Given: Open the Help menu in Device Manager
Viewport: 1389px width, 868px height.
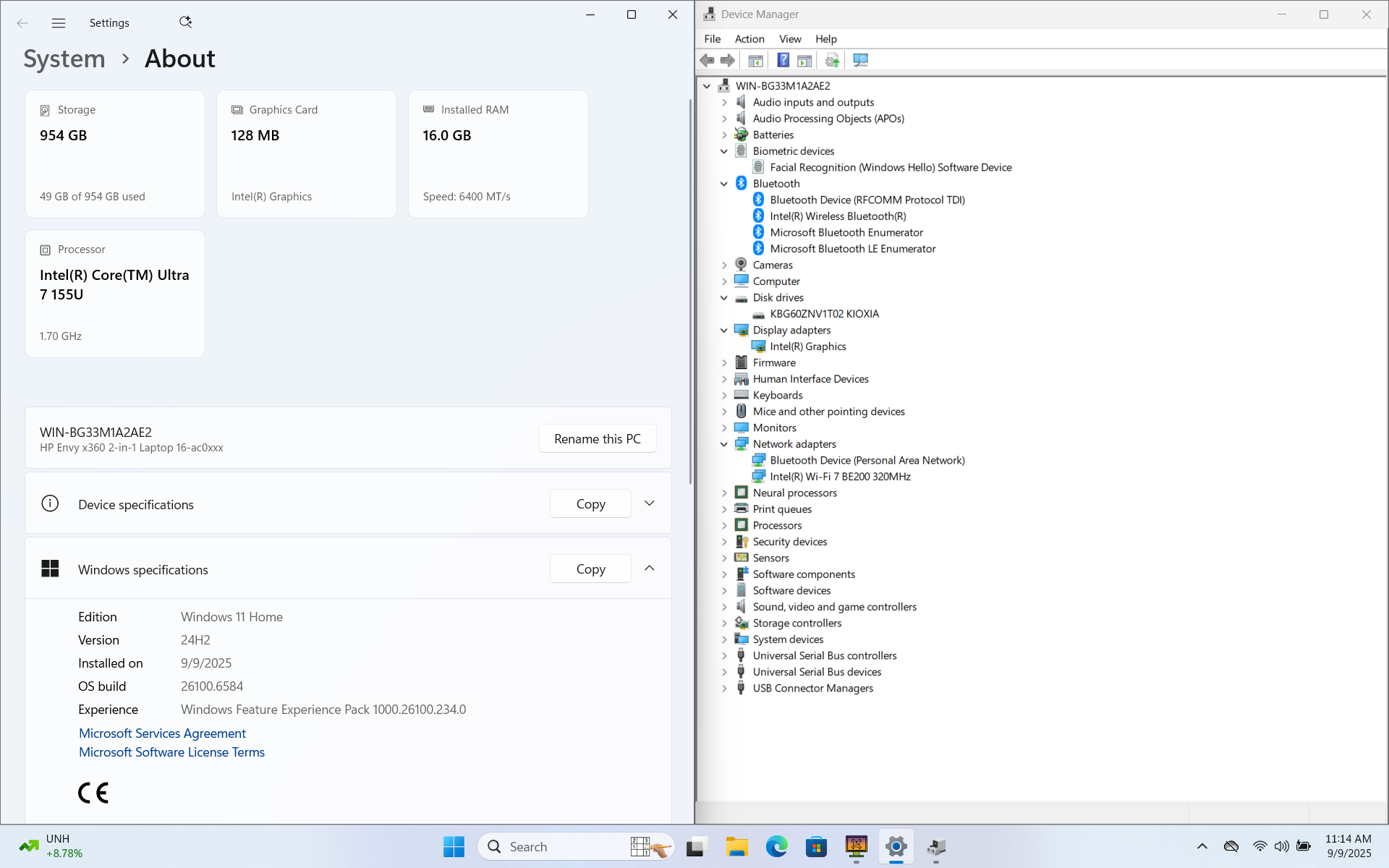Looking at the screenshot, I should pyautogui.click(x=826, y=39).
